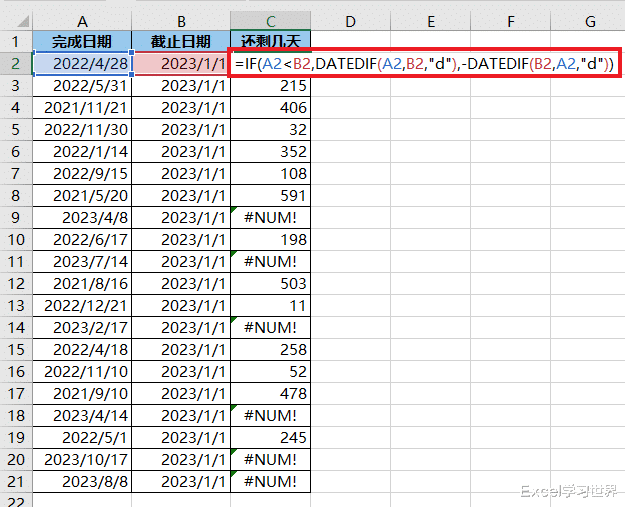Viewport: 625px width, 507px height.
Task: Select cell with date 2023/4/14
Action: [82, 416]
